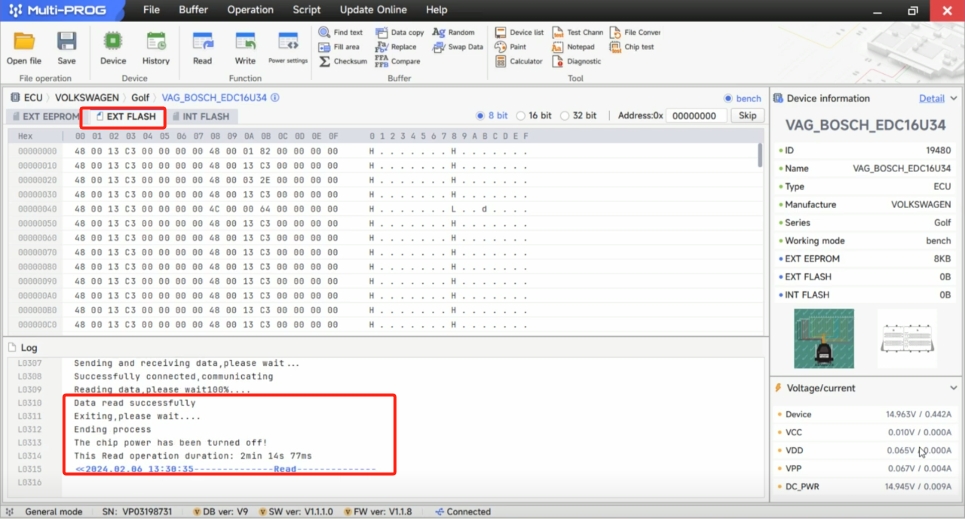Viewport: 965px width, 519px height.
Task: Open the ECU wiring diagram thumbnail
Action: coord(823,339)
